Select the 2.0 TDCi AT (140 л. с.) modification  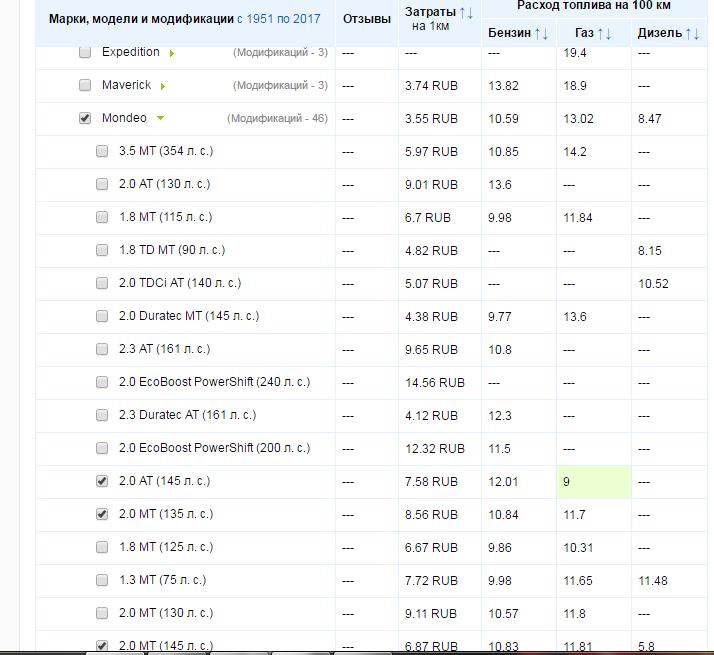[x=180, y=283]
